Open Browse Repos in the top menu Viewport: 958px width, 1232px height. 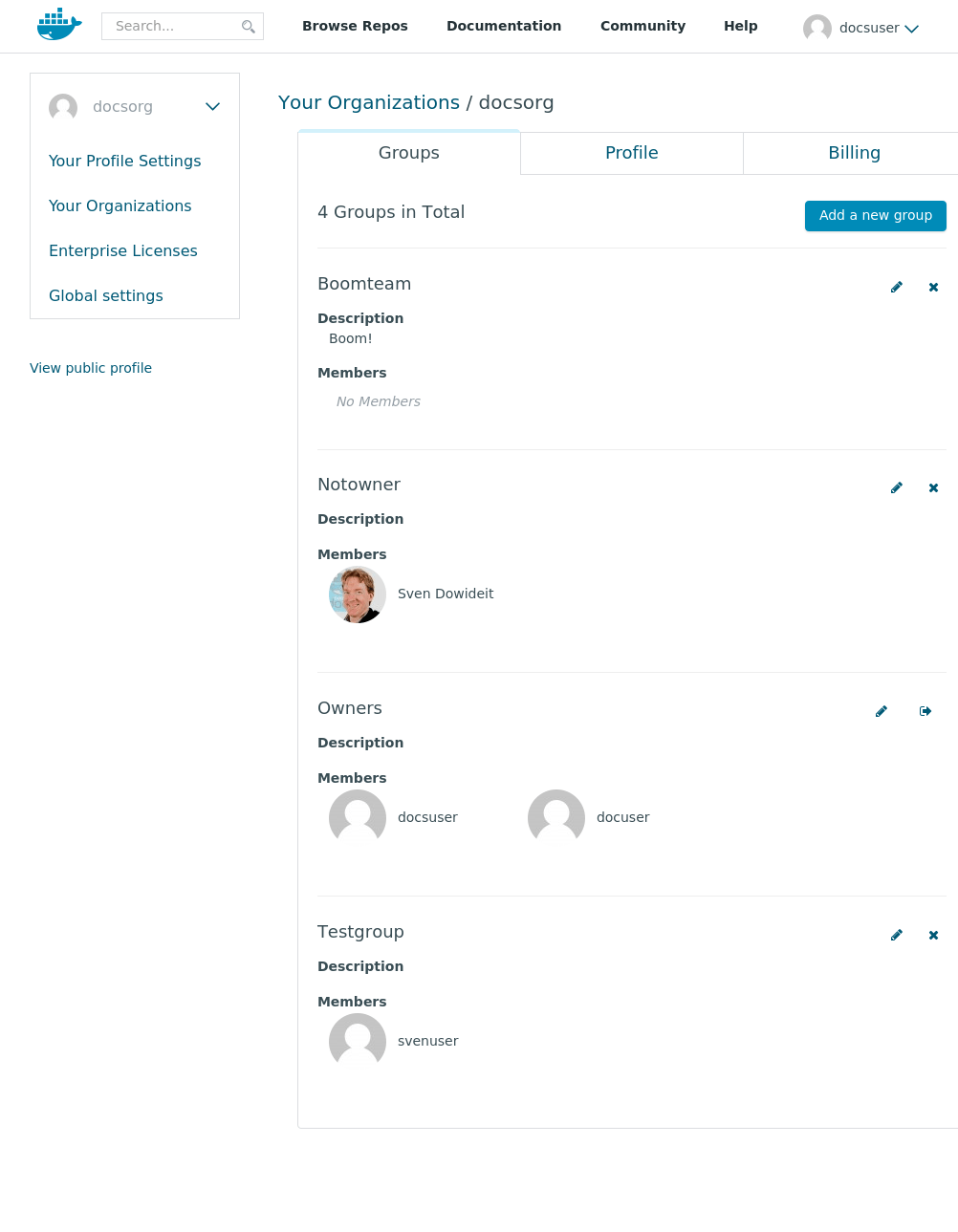click(x=355, y=26)
